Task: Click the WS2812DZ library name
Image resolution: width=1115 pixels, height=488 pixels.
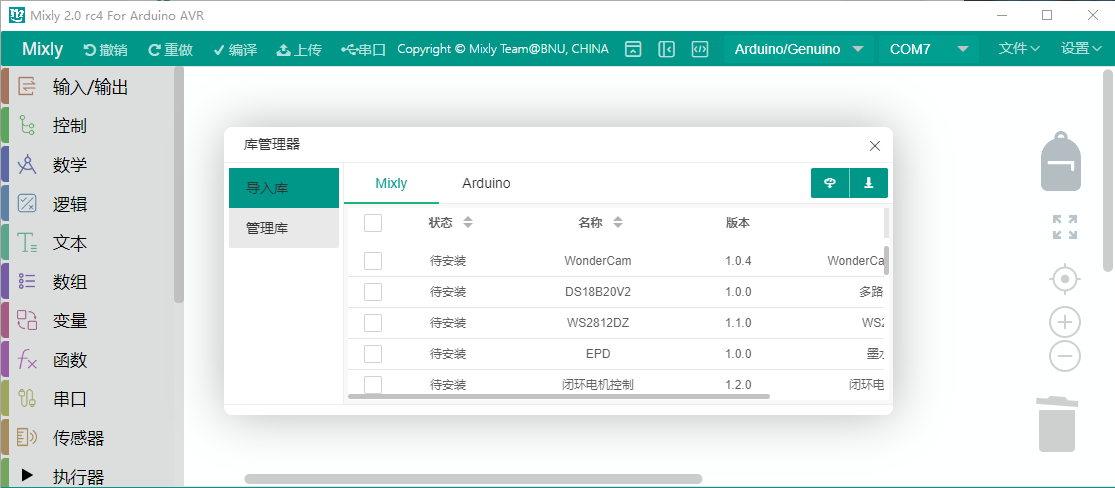Action: point(597,323)
